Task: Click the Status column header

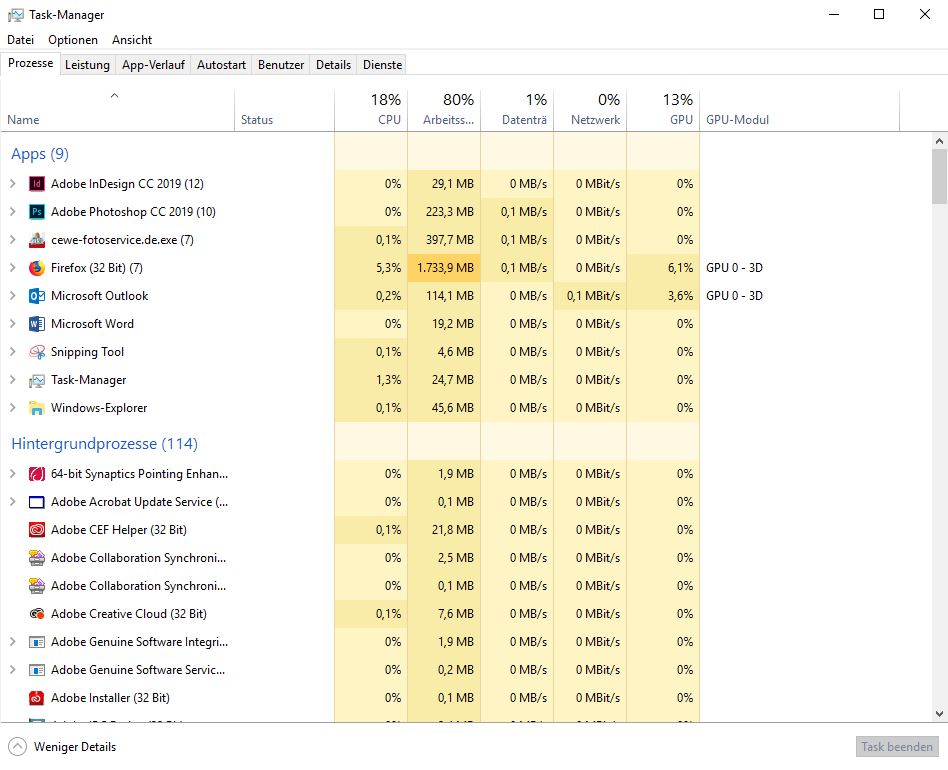Action: pos(284,111)
